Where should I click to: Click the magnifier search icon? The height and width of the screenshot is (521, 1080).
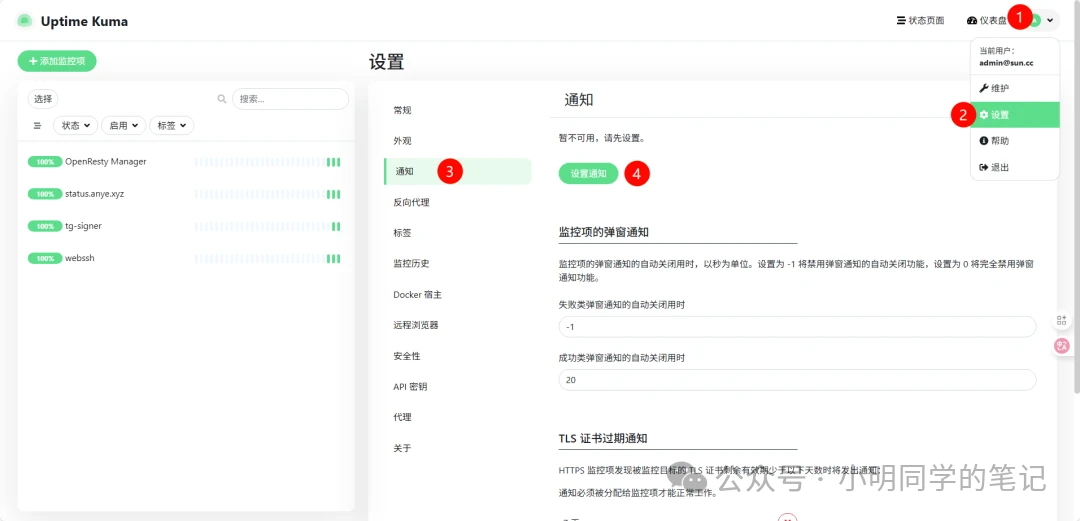pyautogui.click(x=222, y=99)
